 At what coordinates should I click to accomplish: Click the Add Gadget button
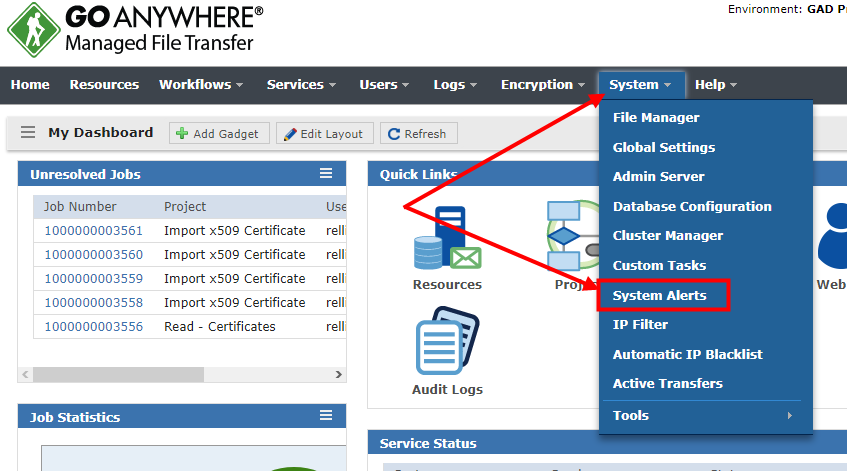pyautogui.click(x=219, y=134)
